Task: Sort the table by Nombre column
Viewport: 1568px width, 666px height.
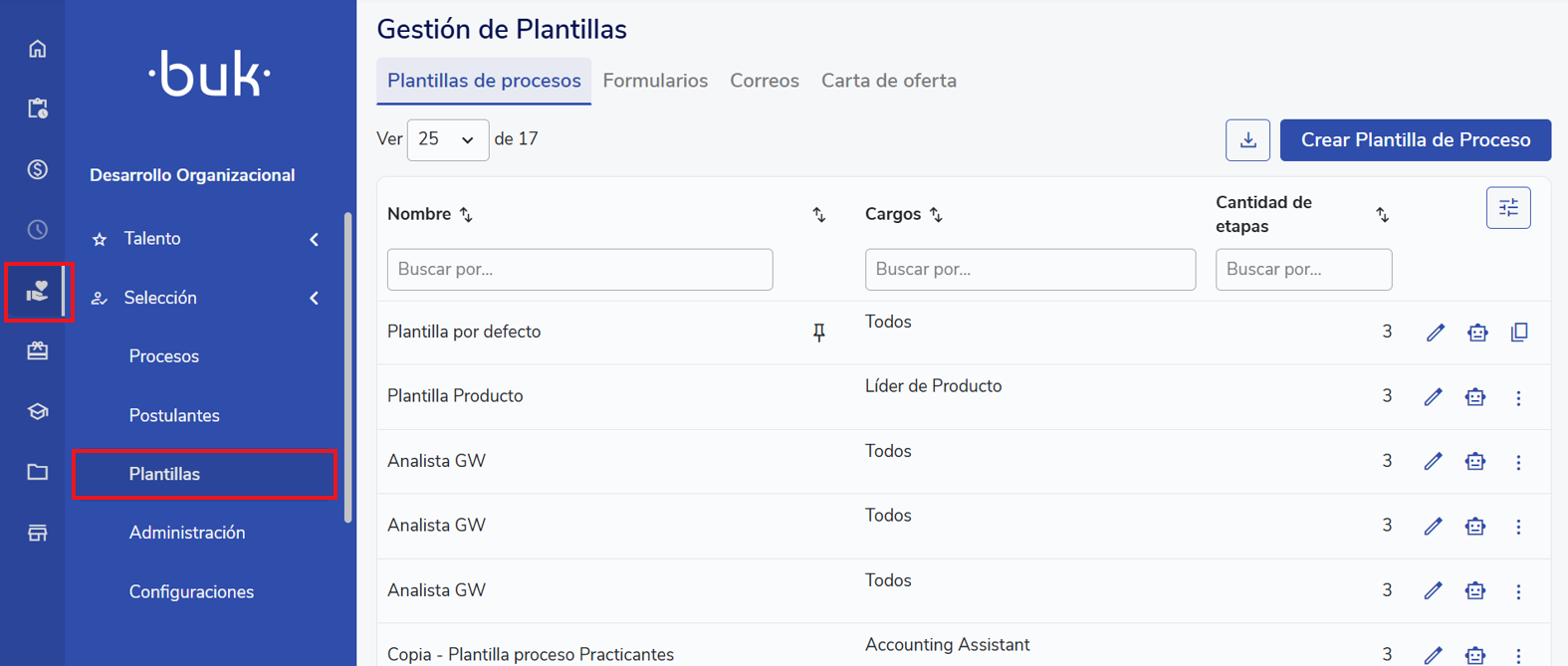Action: 466,215
